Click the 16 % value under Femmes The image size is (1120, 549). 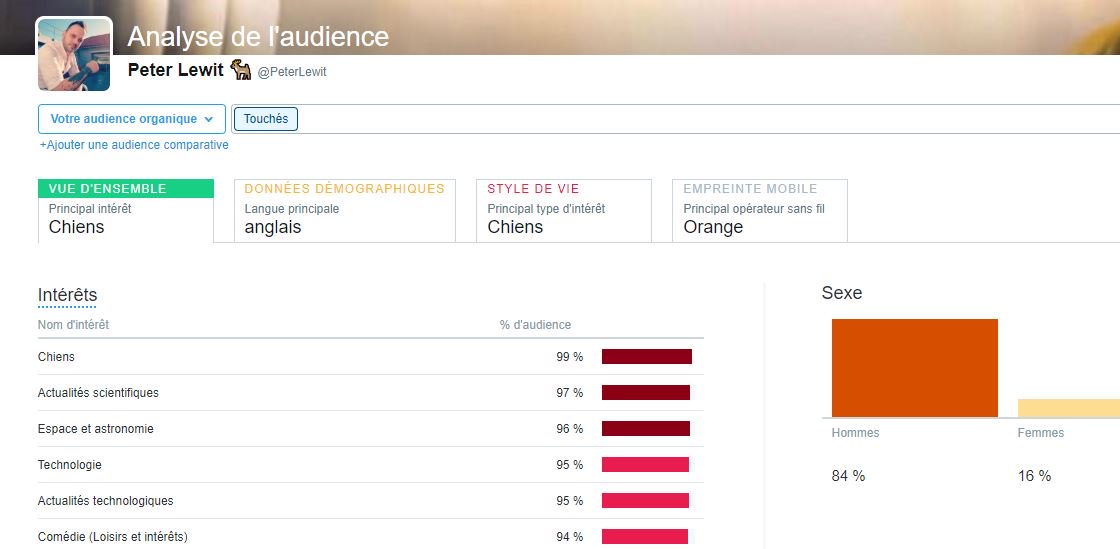pos(1034,476)
